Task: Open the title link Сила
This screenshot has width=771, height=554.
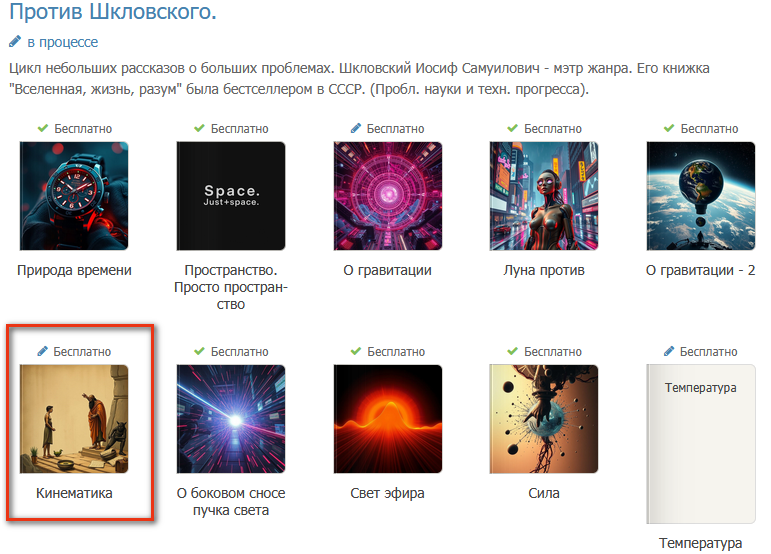Action: pos(544,493)
